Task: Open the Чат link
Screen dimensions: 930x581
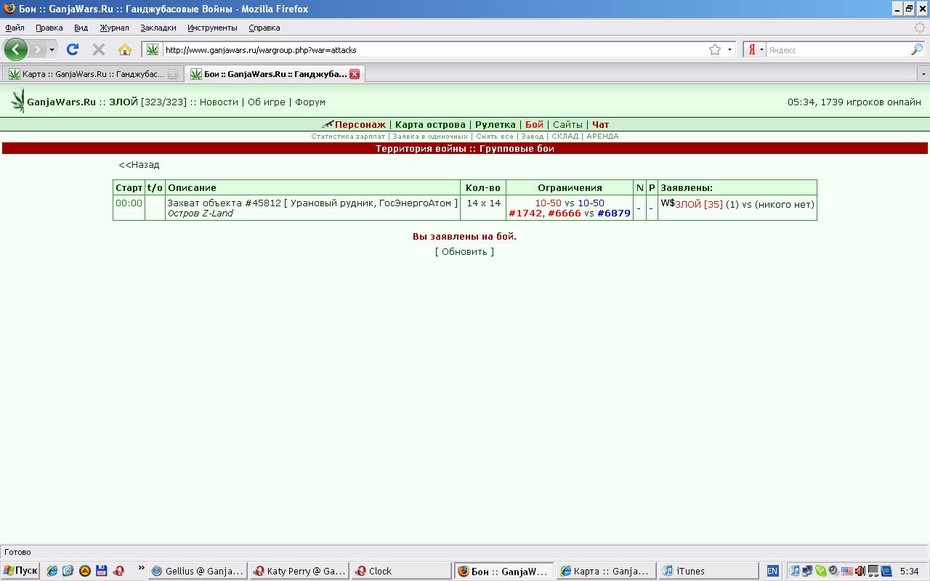Action: point(600,124)
